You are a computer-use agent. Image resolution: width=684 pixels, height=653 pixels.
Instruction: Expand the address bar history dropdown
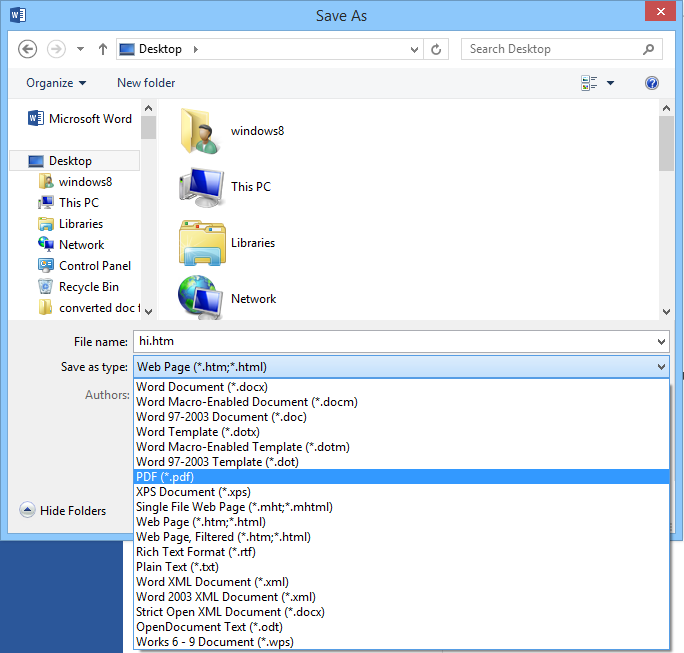pyautogui.click(x=414, y=49)
